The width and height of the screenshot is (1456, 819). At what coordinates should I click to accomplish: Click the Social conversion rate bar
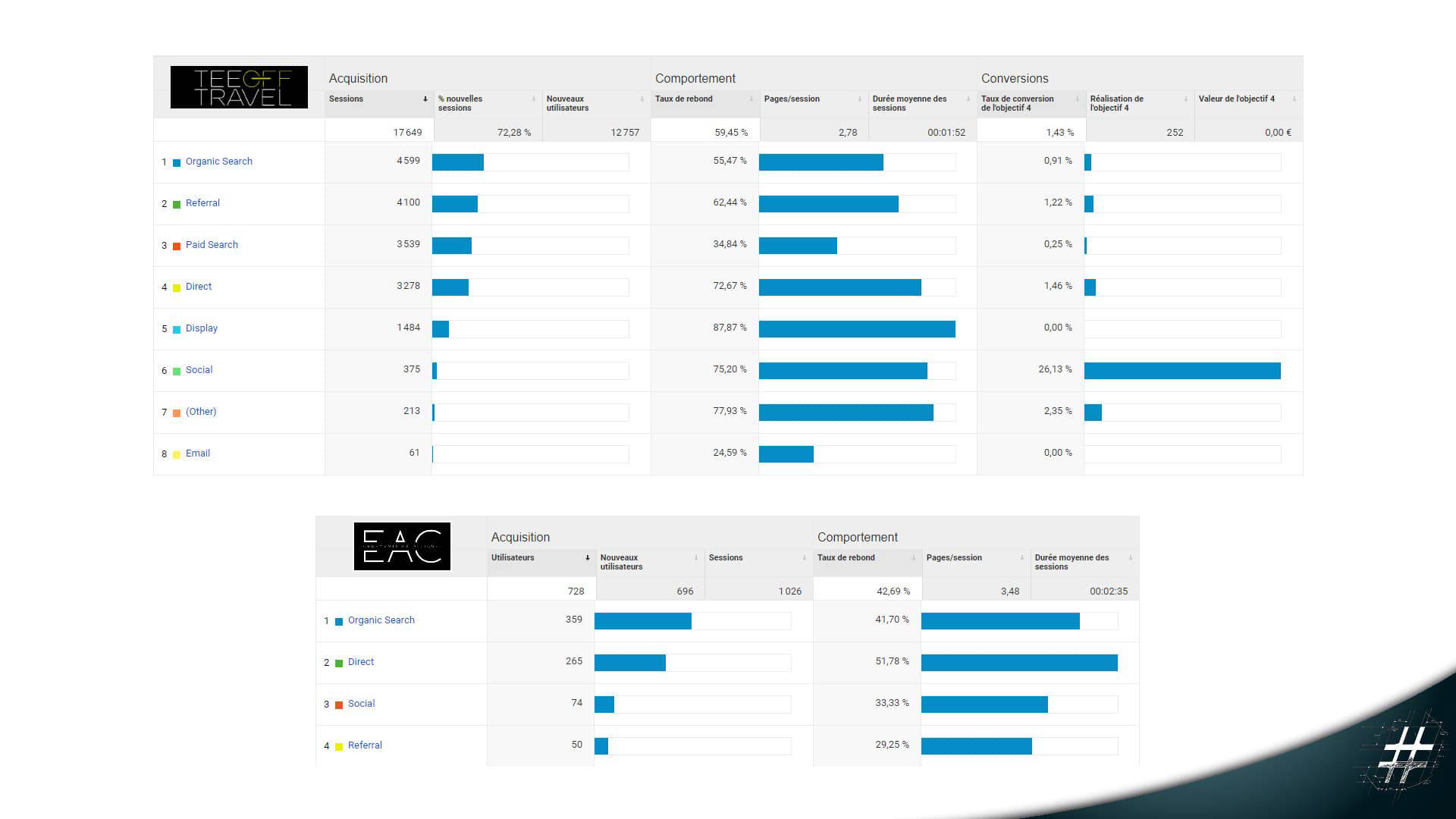(x=1182, y=371)
